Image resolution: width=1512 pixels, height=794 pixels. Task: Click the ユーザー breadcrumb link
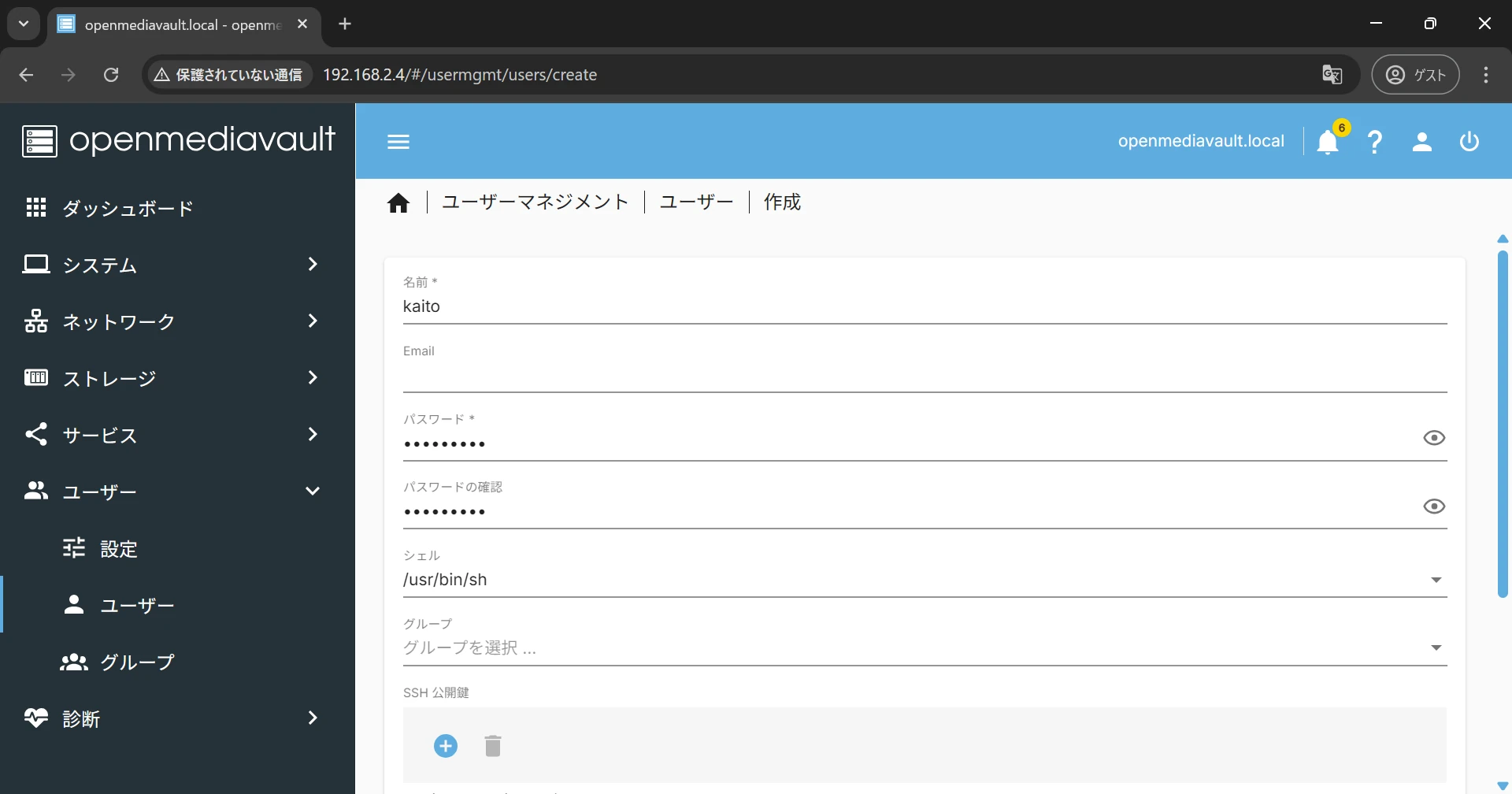tap(697, 202)
